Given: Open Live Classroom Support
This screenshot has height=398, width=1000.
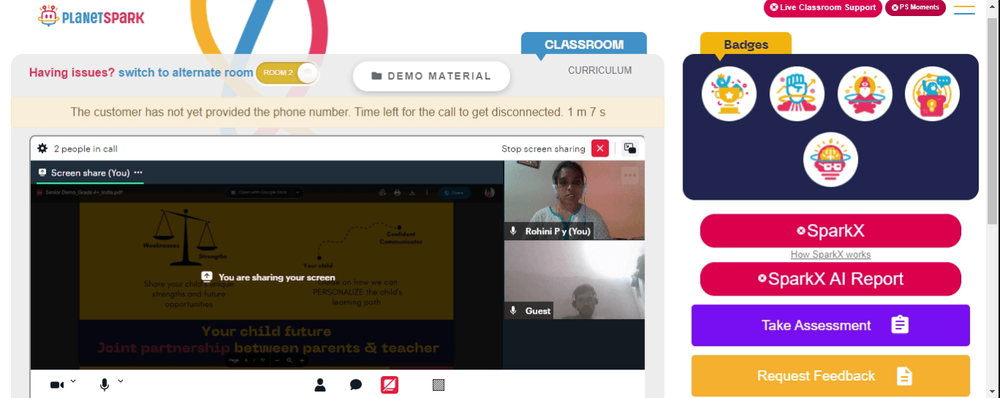Looking at the screenshot, I should 823,8.
